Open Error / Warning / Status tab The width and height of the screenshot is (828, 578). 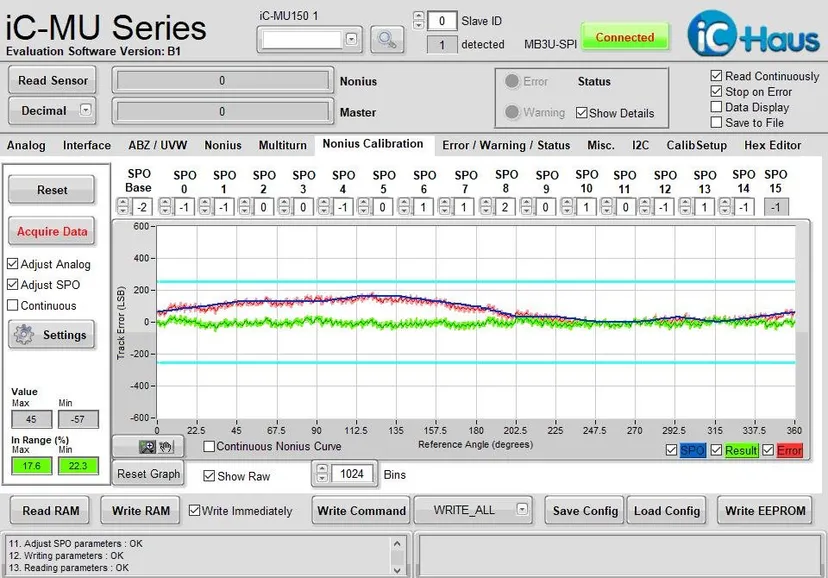pyautogui.click(x=506, y=145)
